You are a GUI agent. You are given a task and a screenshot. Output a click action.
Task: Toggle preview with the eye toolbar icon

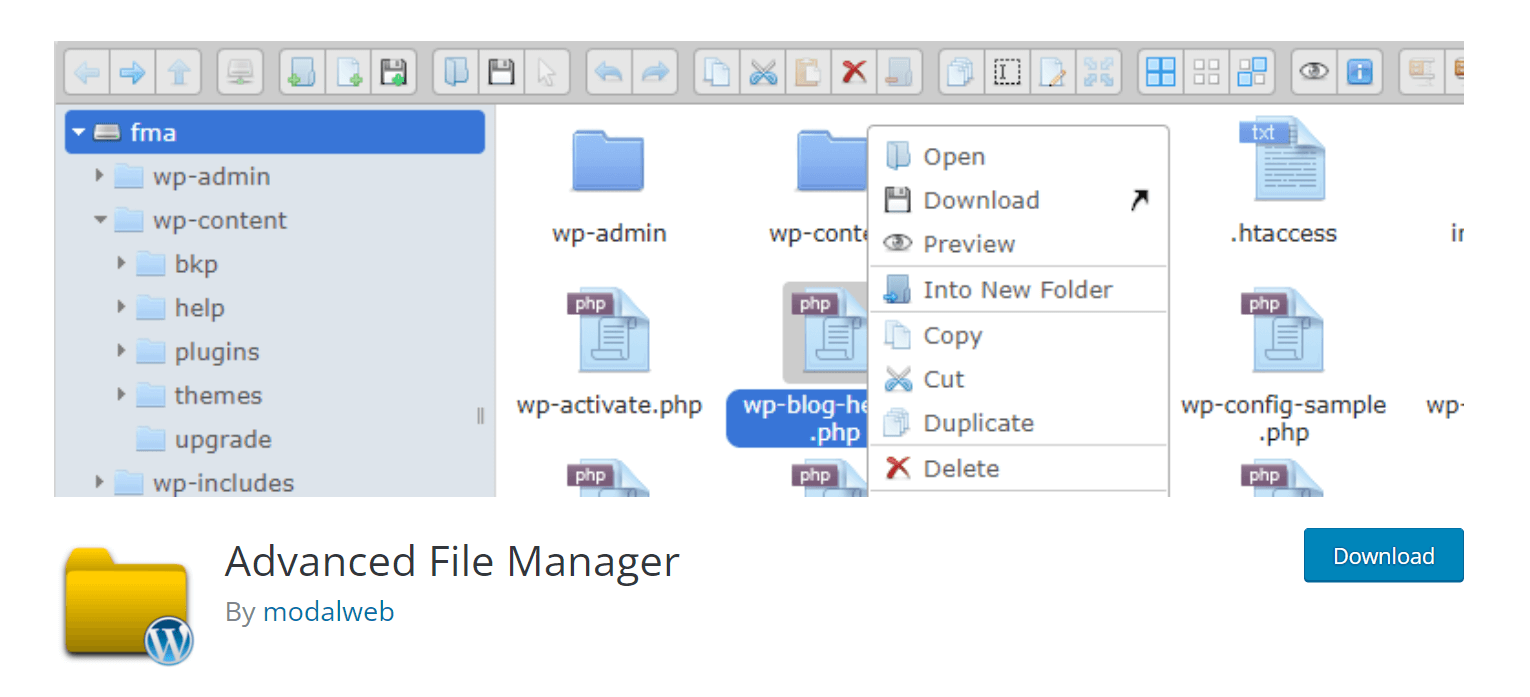(1314, 72)
